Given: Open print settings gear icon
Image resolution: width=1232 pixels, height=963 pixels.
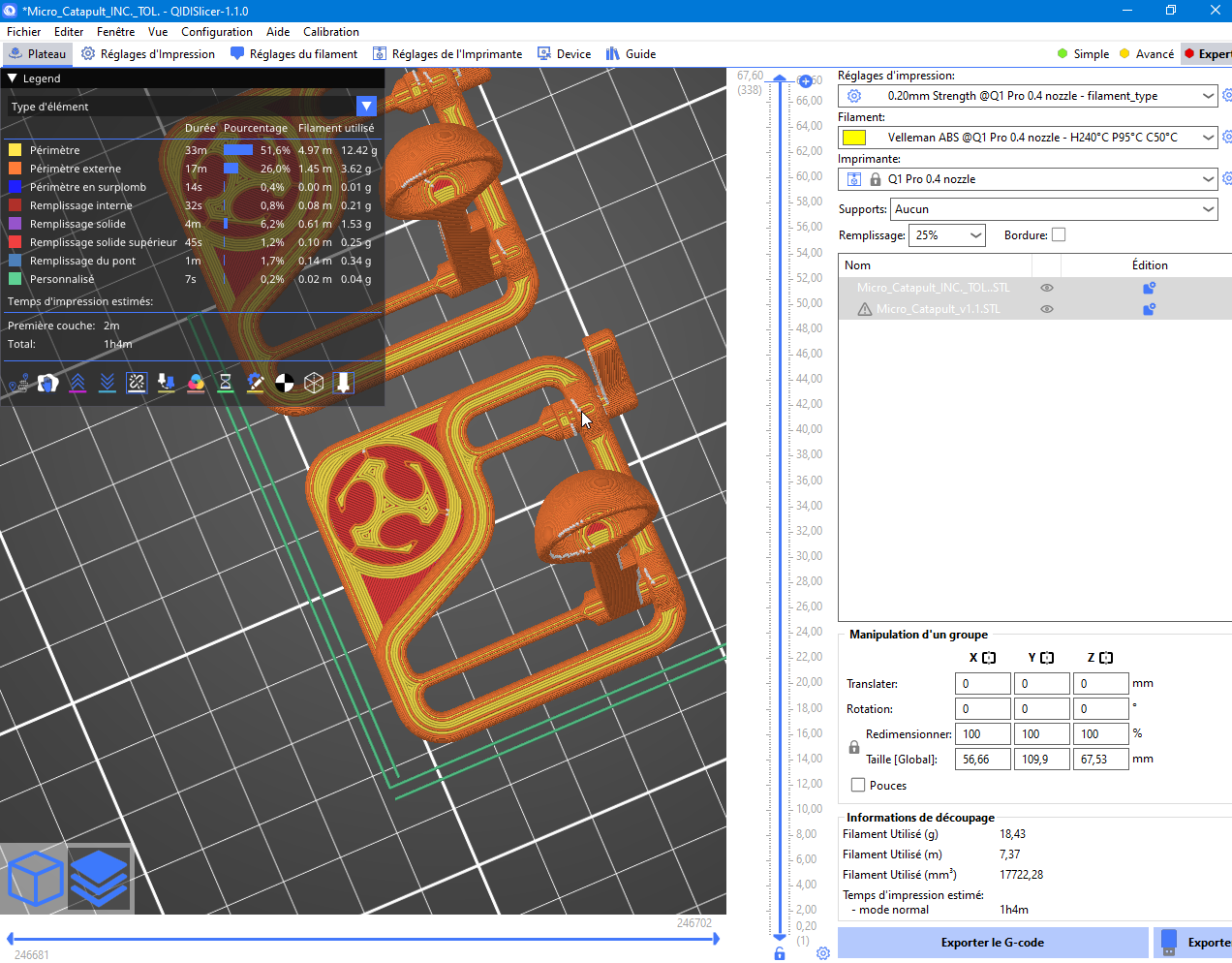Looking at the screenshot, I should pyautogui.click(x=853, y=96).
